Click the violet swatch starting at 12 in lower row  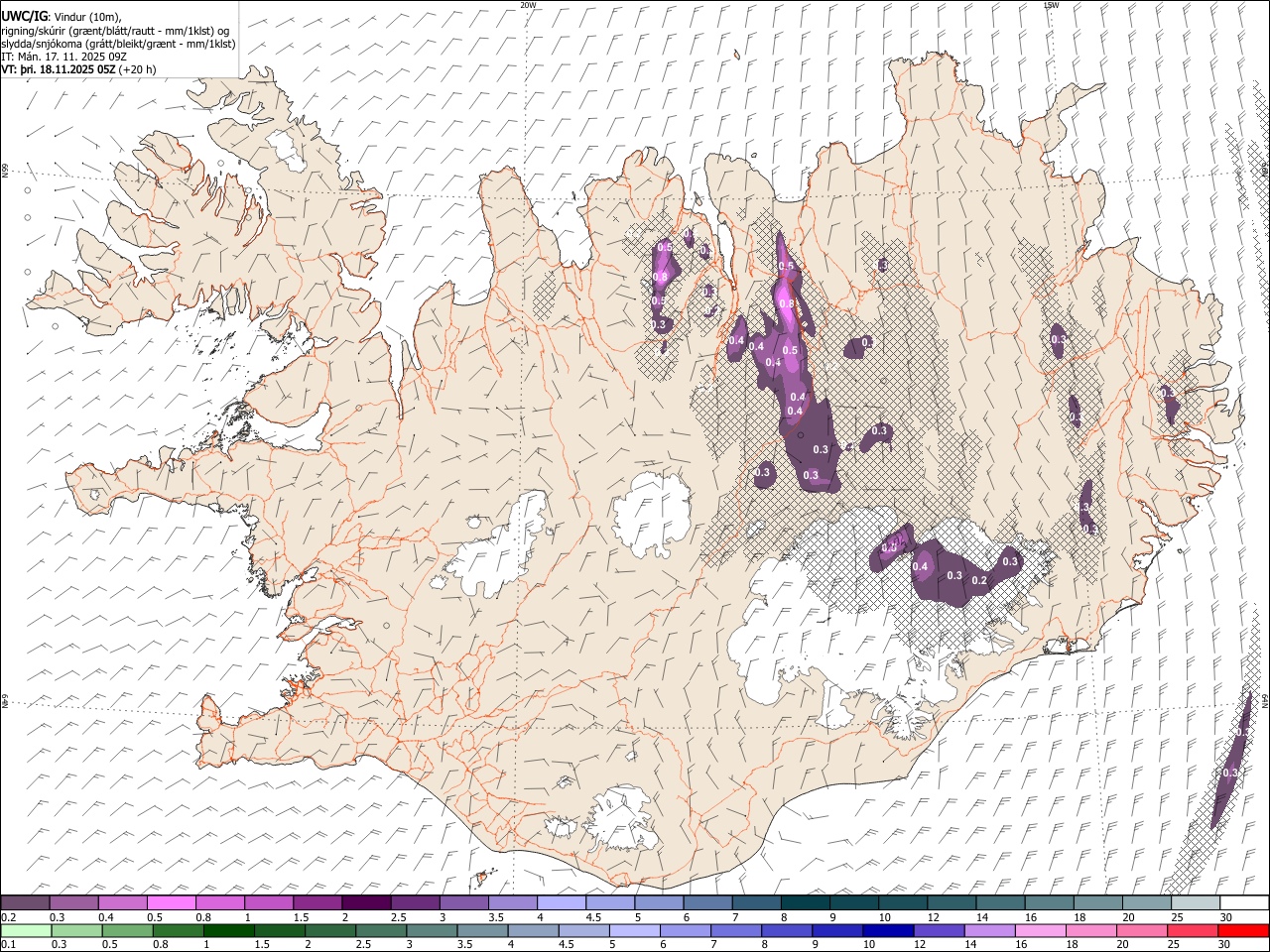click(x=939, y=930)
